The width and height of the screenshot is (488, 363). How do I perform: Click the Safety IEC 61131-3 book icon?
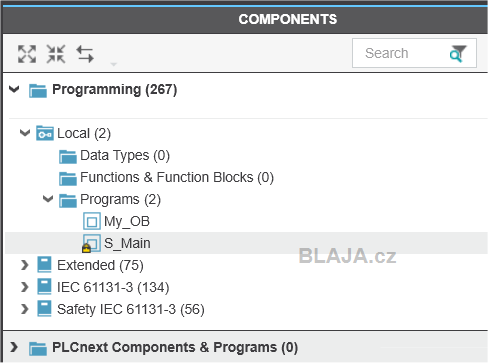coord(44,309)
